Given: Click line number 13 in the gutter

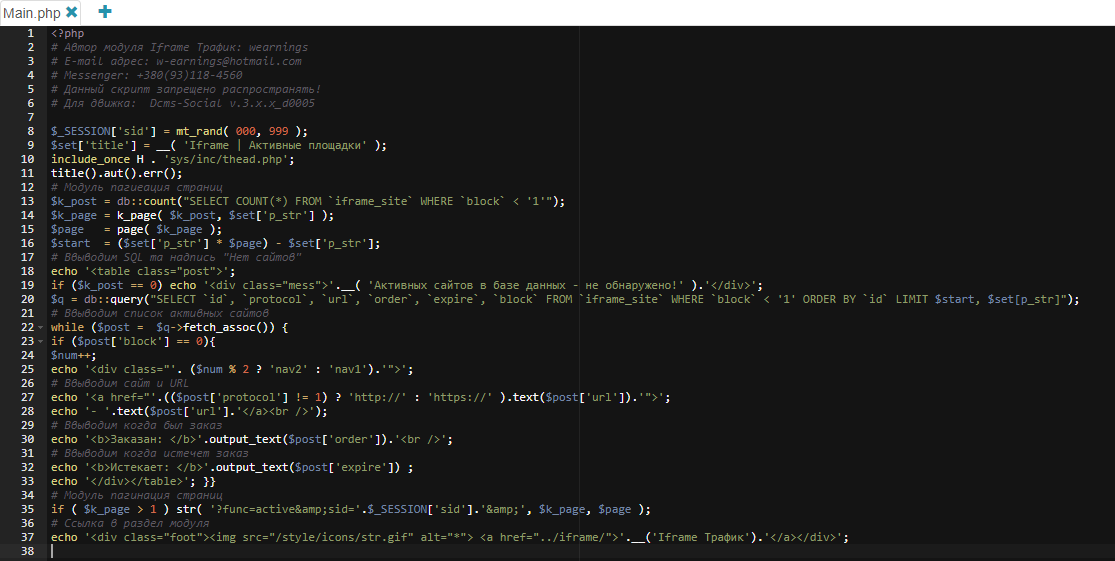Looking at the screenshot, I should tap(27, 201).
